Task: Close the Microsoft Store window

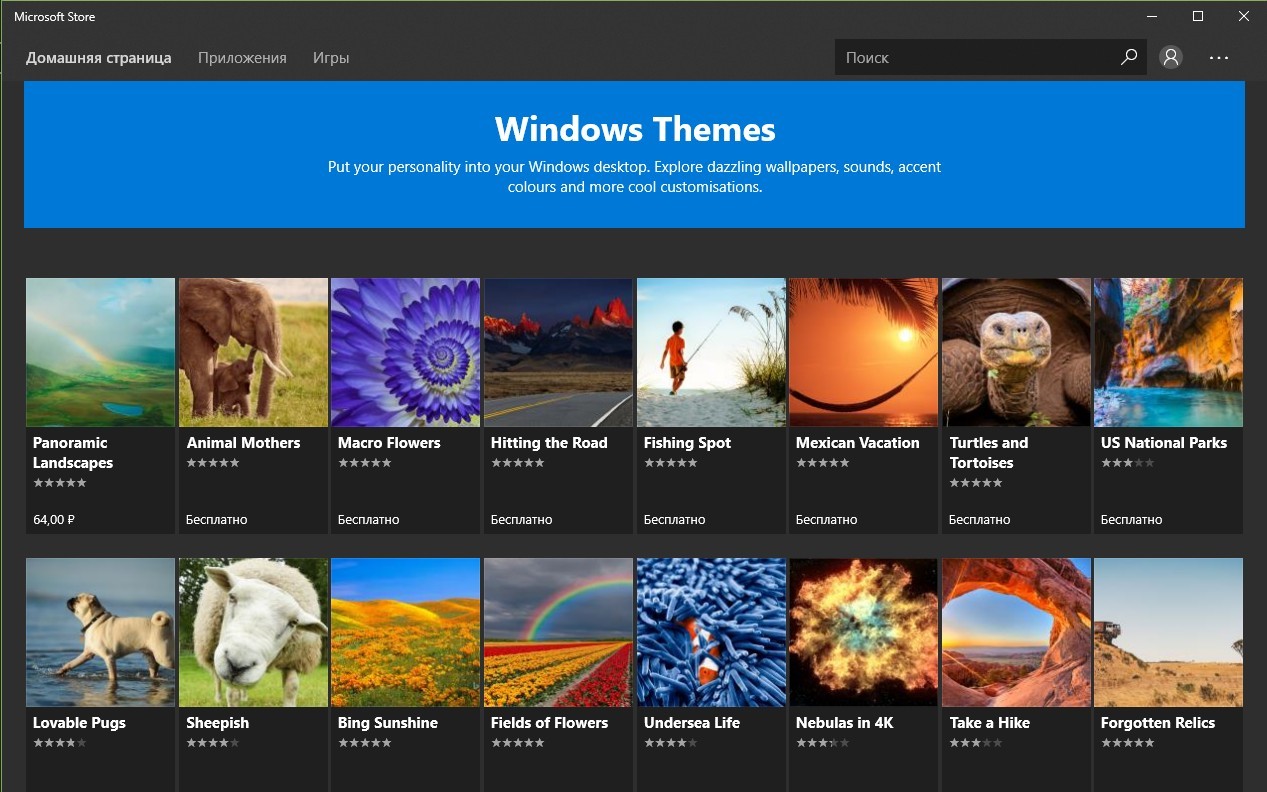Action: [1243, 16]
